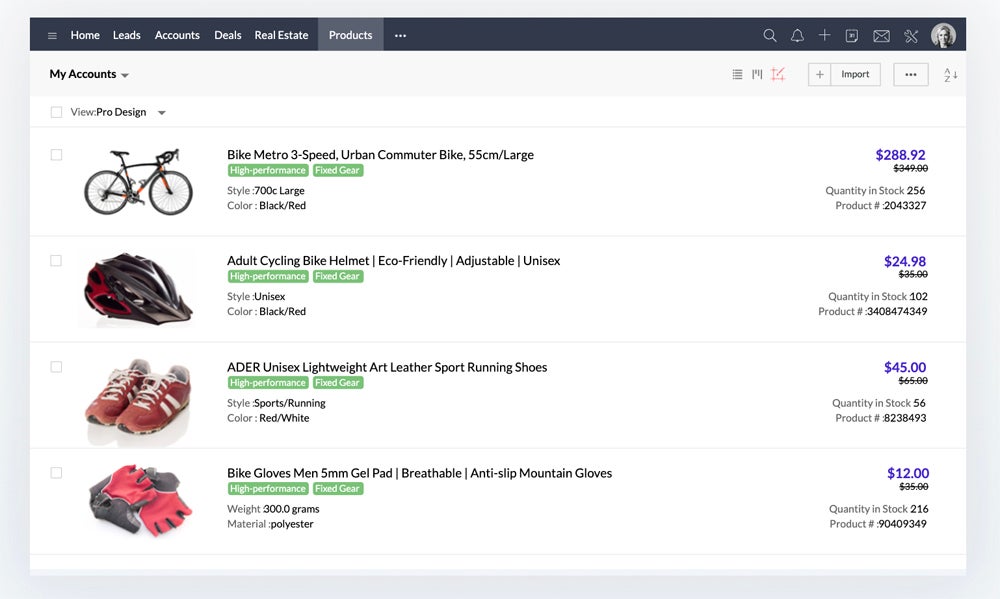
Task: Check the ADER Running Shoes checkbox
Action: (56, 367)
